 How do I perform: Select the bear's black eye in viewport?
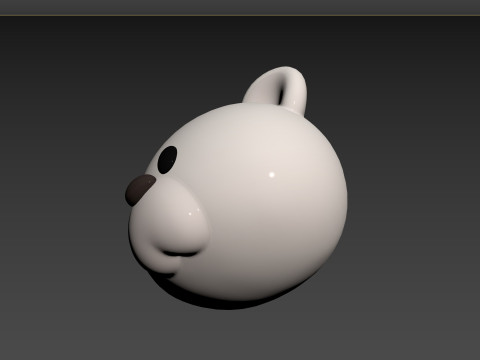coord(167,160)
